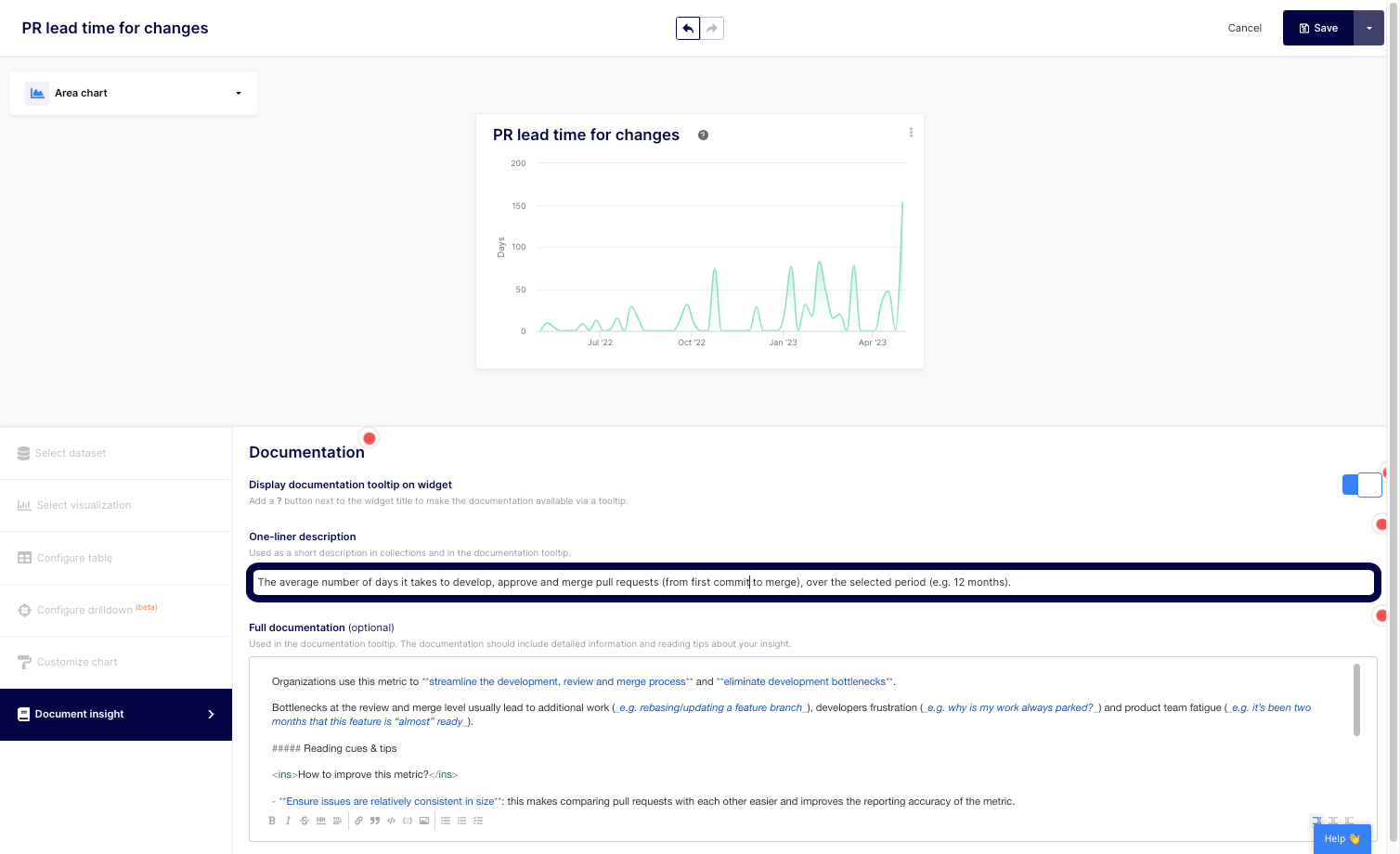Insert an image via the editor toolbar
The image size is (1400, 854).
click(x=424, y=821)
